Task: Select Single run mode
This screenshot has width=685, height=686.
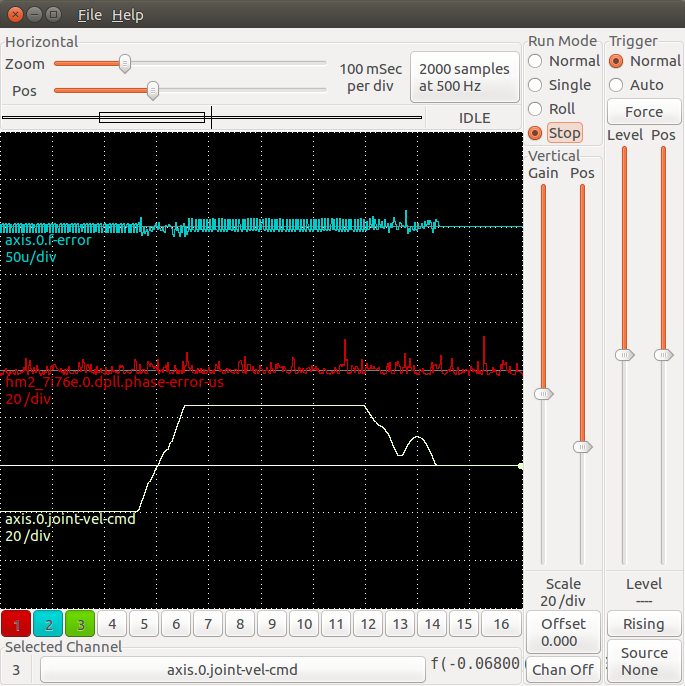Action: point(559,85)
